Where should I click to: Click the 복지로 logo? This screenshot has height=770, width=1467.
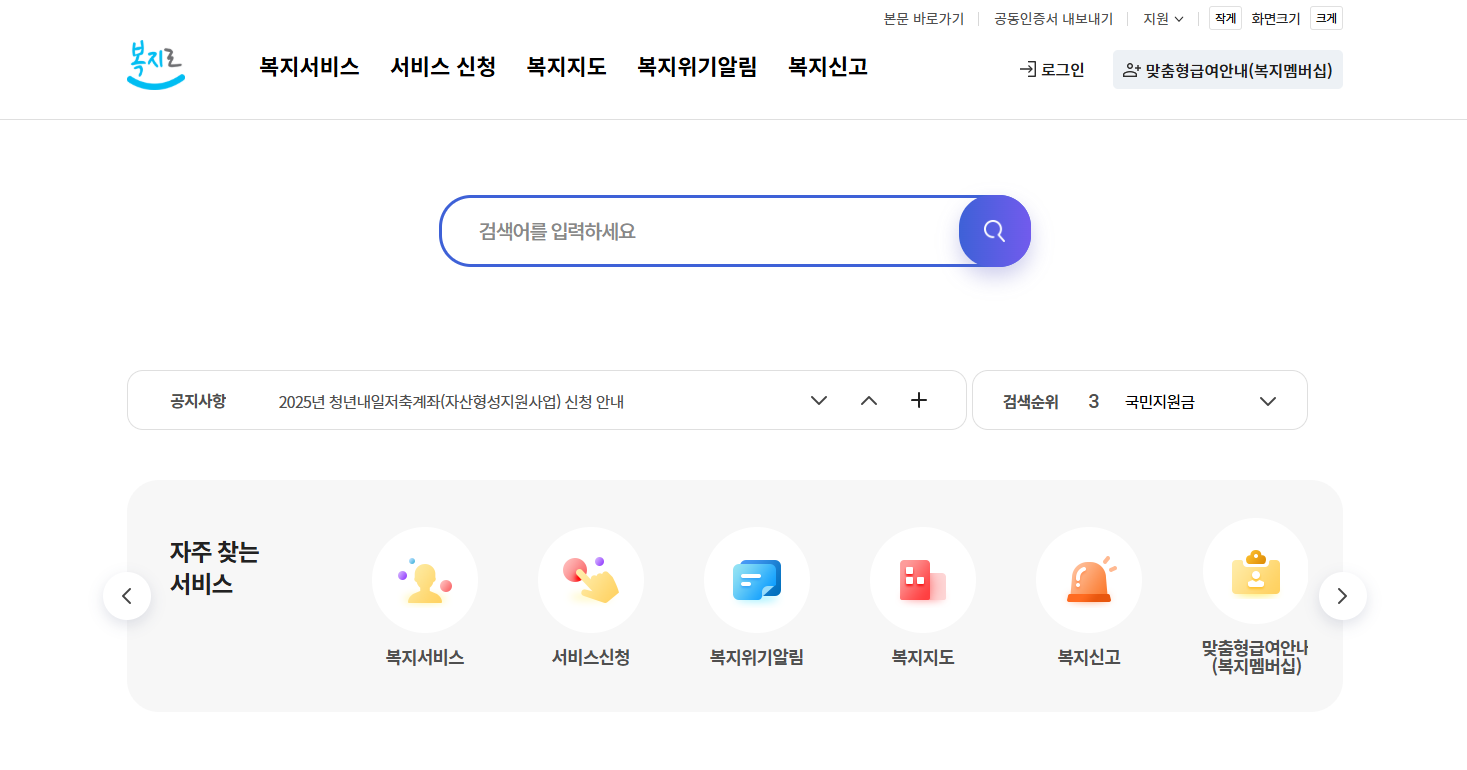click(156, 65)
